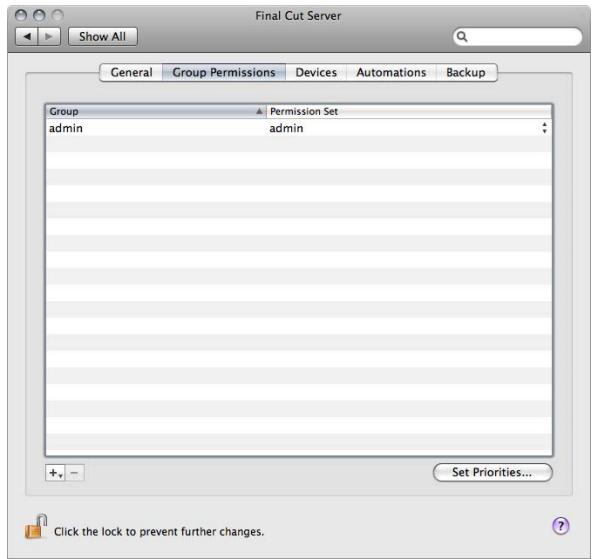Go to the Automations tab
Image resolution: width=593 pixels, height=559 pixels.
pyautogui.click(x=391, y=72)
